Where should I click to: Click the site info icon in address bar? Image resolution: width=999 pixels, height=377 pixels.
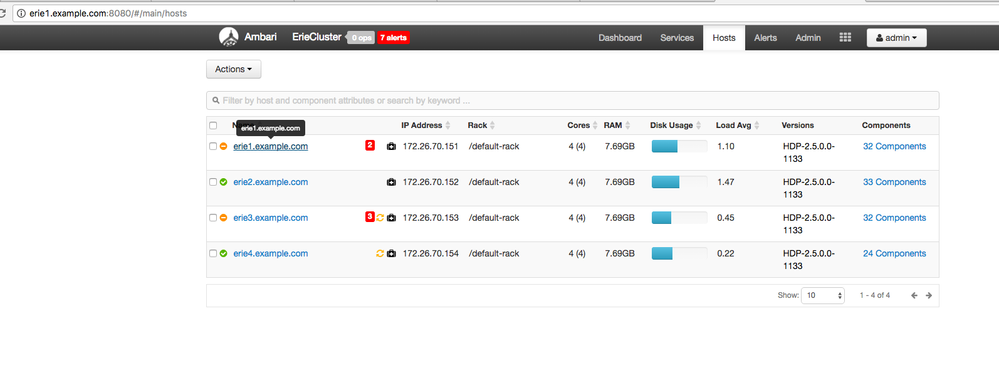pos(21,13)
